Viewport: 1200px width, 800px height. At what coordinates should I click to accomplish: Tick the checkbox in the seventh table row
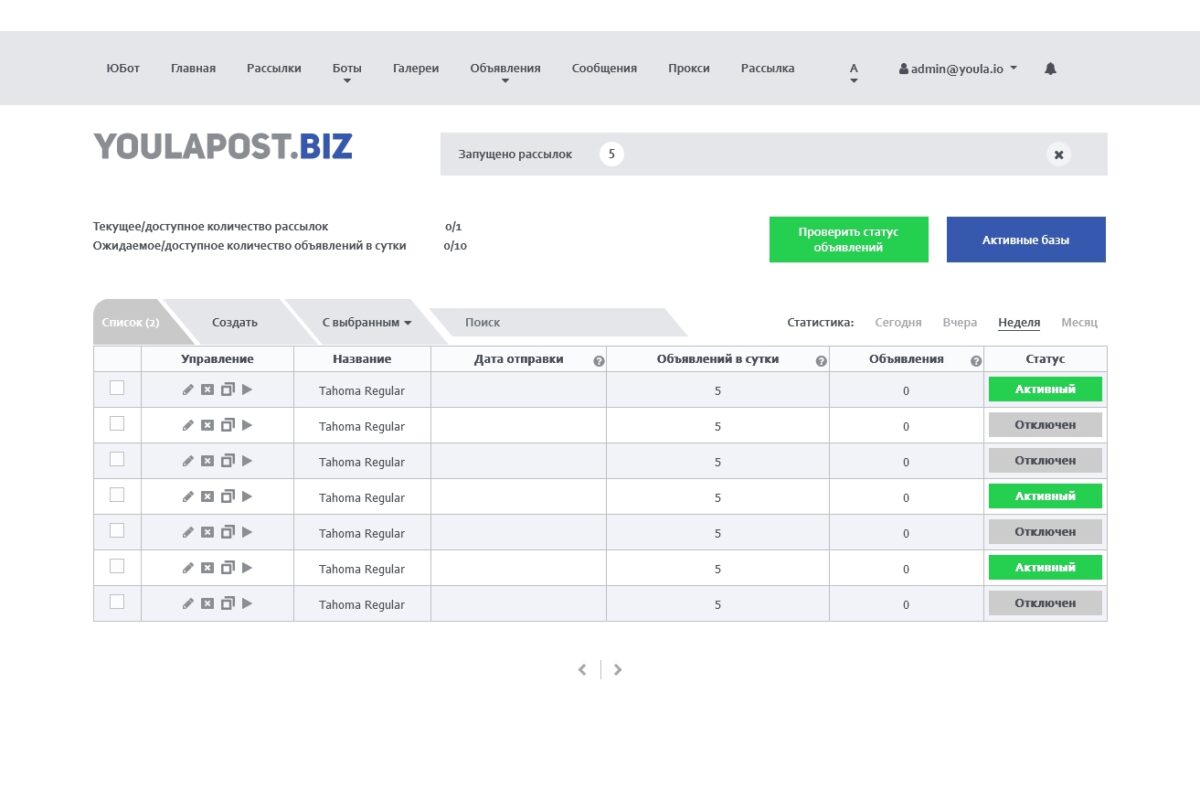pos(117,602)
